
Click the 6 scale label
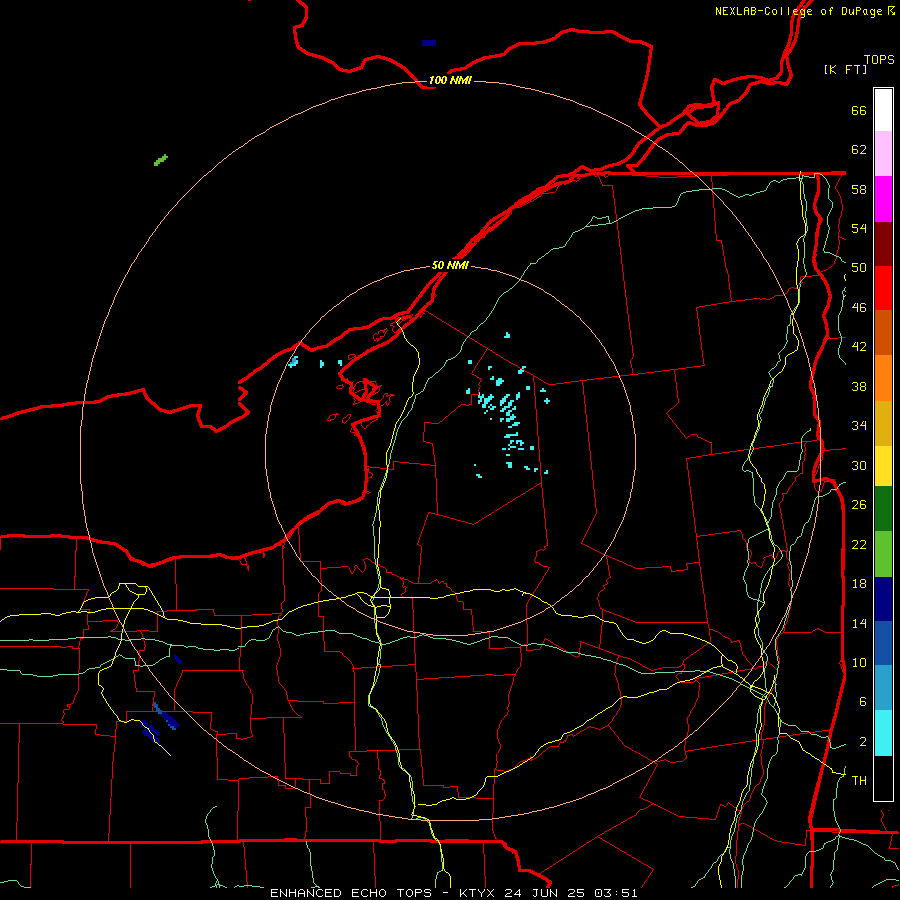pyautogui.click(x=863, y=702)
